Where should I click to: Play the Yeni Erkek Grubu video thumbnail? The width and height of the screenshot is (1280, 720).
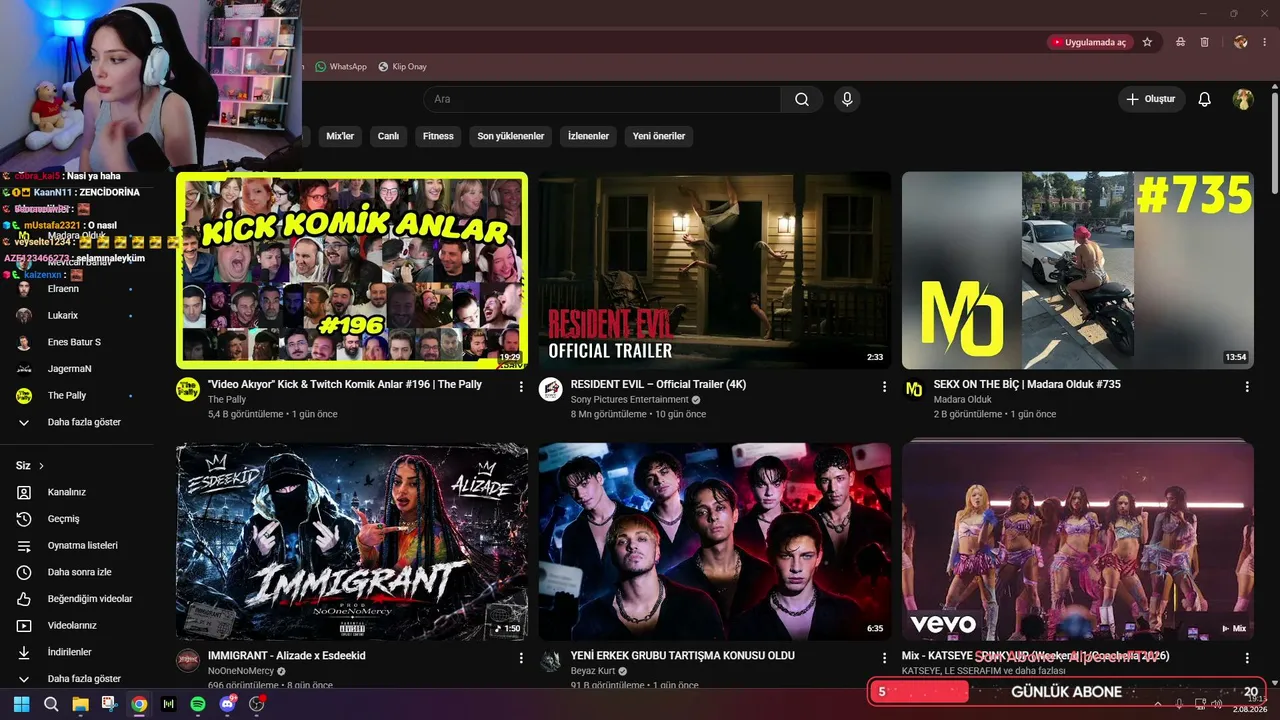tap(715, 541)
